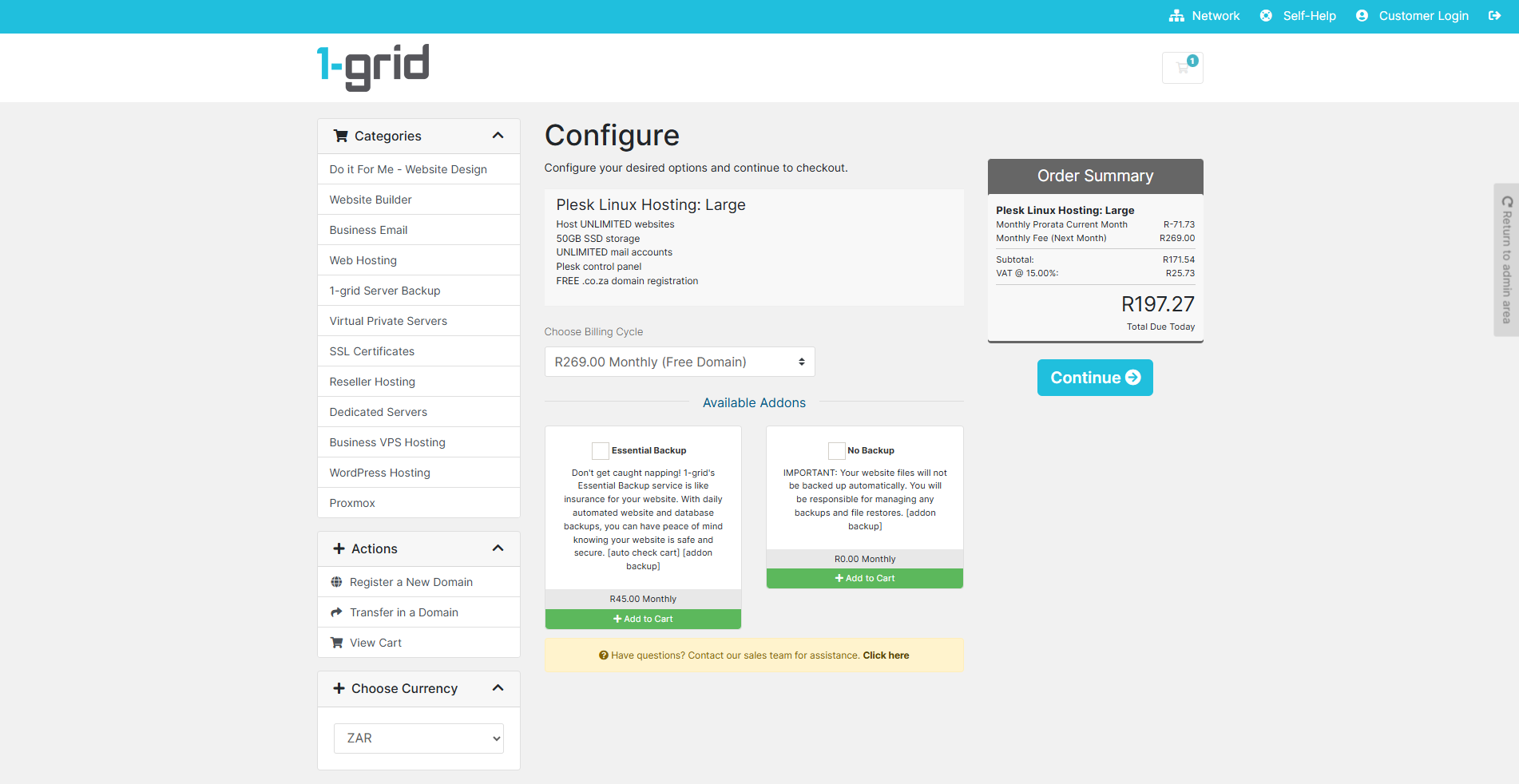Click the cart icon beside View Cart

[336, 643]
